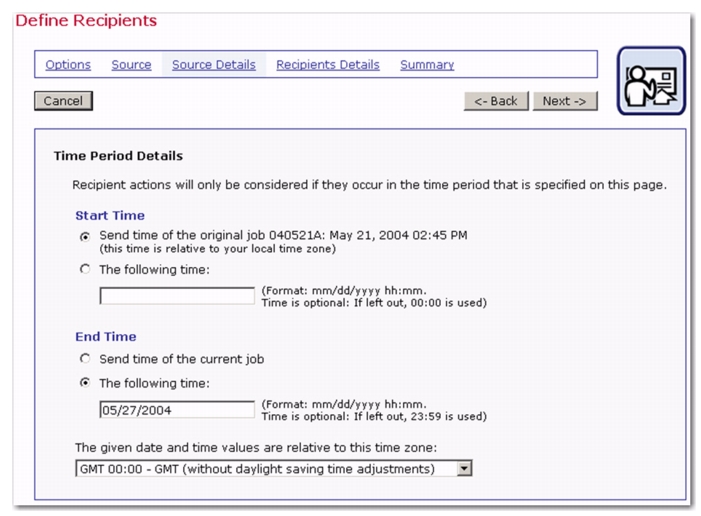
Task: Click the End Time field showing 05/27/2004
Action: click(177, 410)
